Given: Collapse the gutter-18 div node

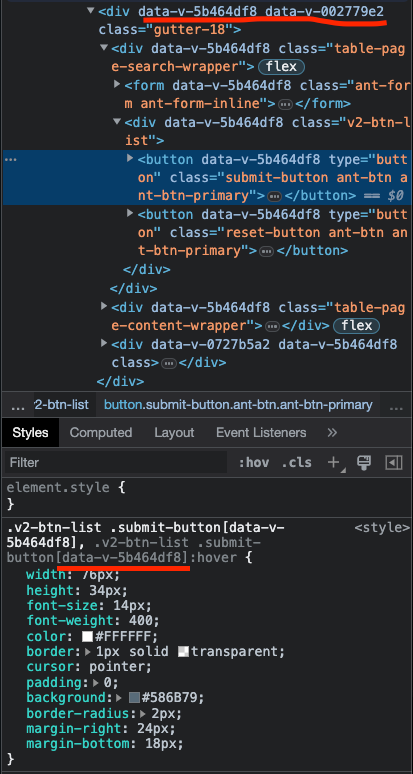Looking at the screenshot, I should [x=91, y=10].
